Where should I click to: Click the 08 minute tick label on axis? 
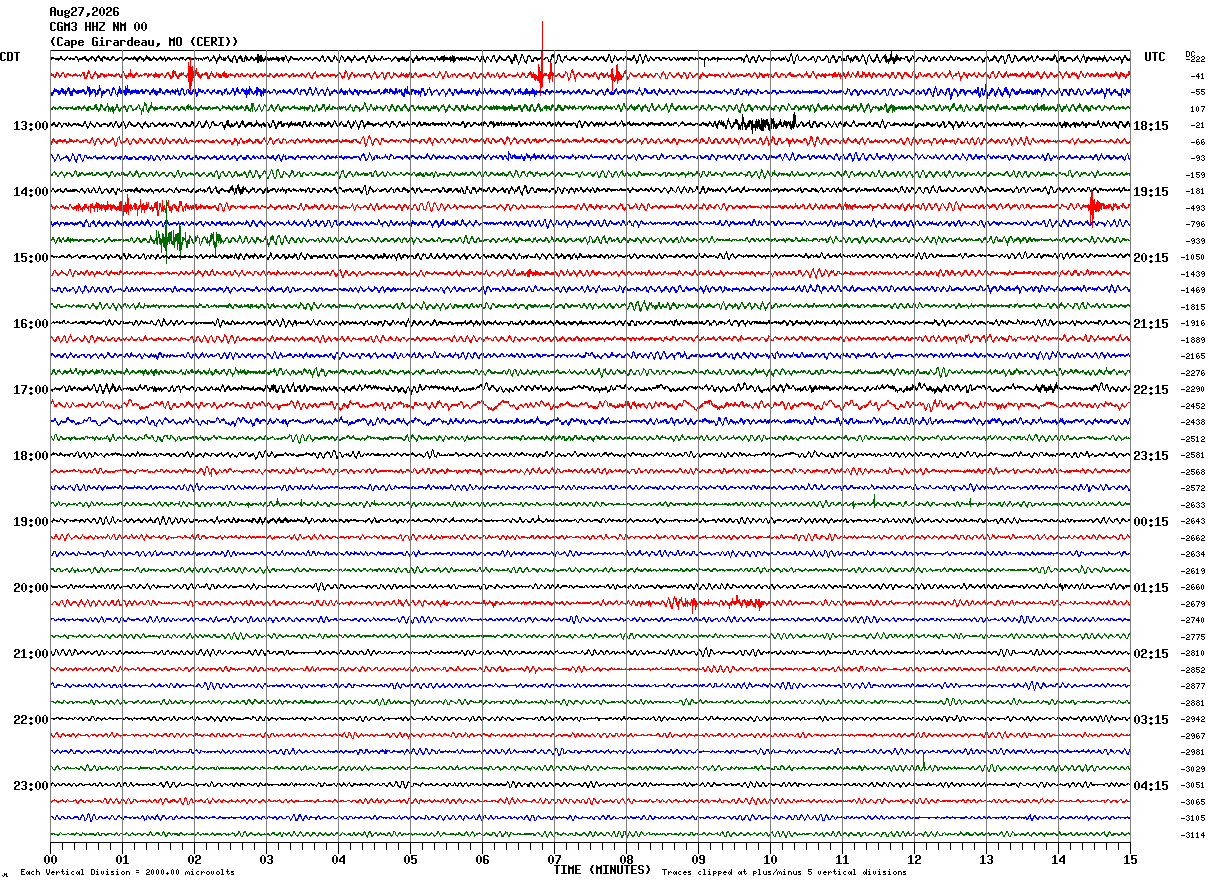tap(626, 859)
